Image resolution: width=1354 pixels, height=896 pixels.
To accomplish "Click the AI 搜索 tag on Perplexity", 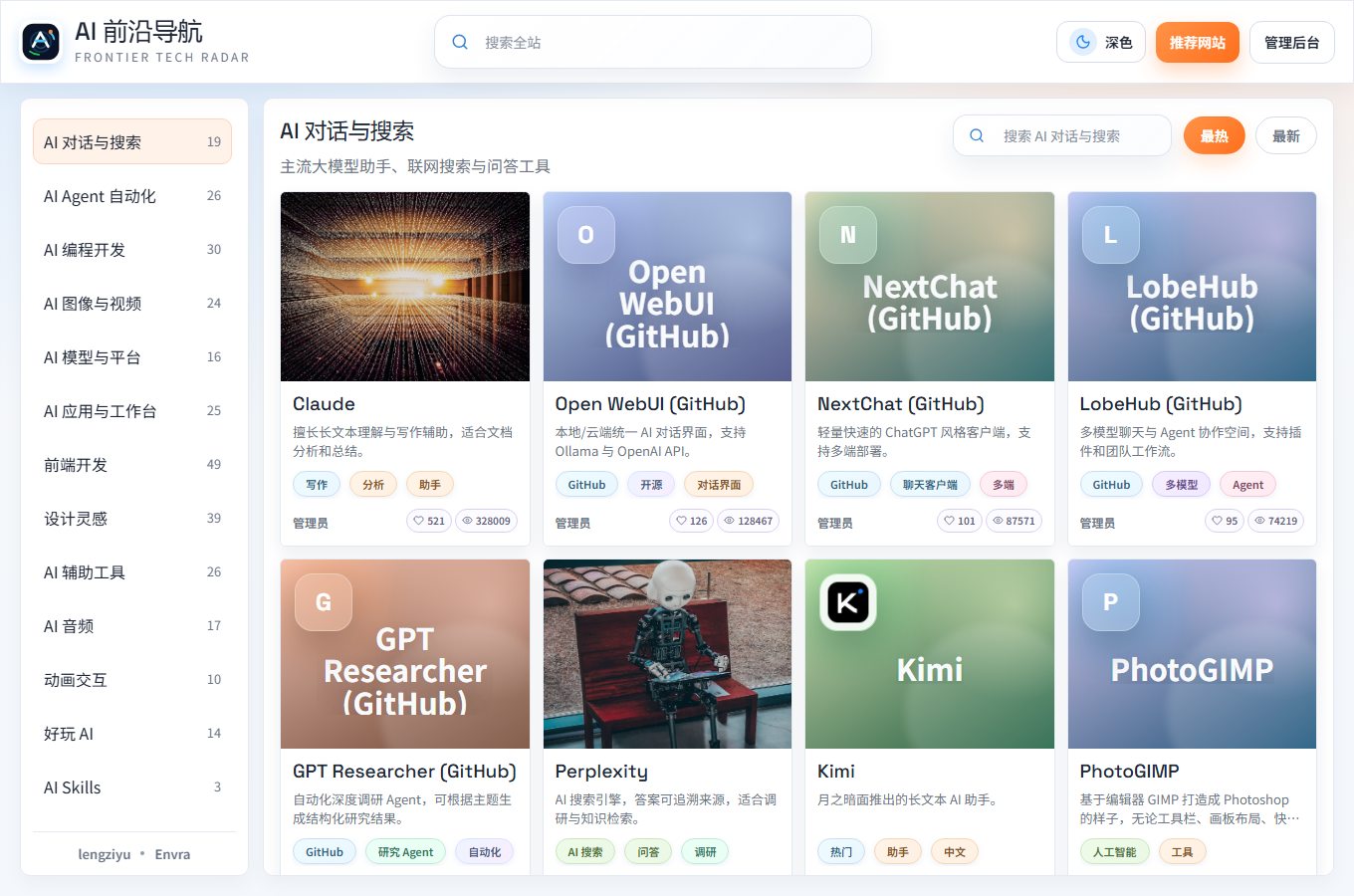I will (585, 852).
